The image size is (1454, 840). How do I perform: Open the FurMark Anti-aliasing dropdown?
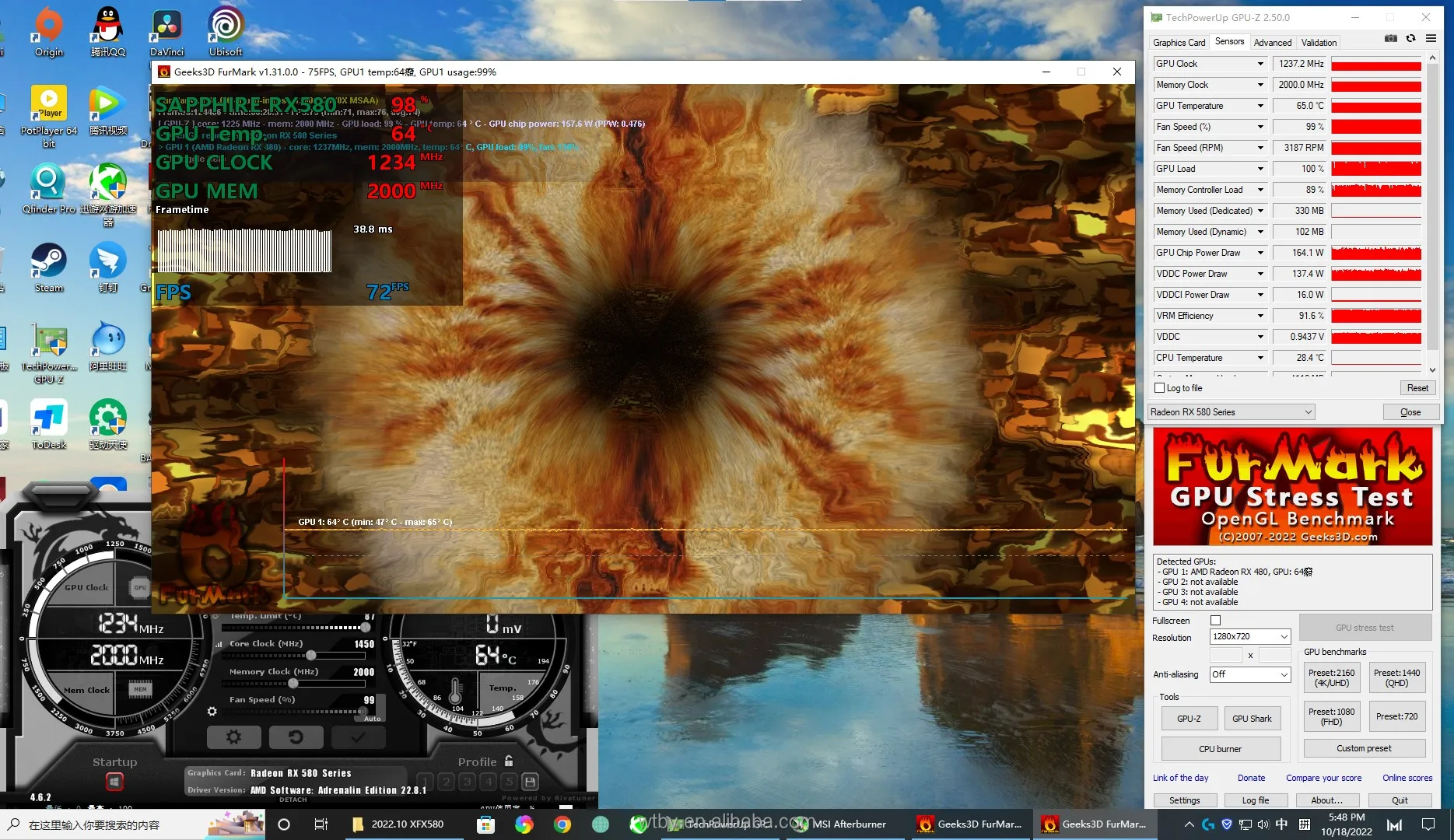click(x=1249, y=674)
